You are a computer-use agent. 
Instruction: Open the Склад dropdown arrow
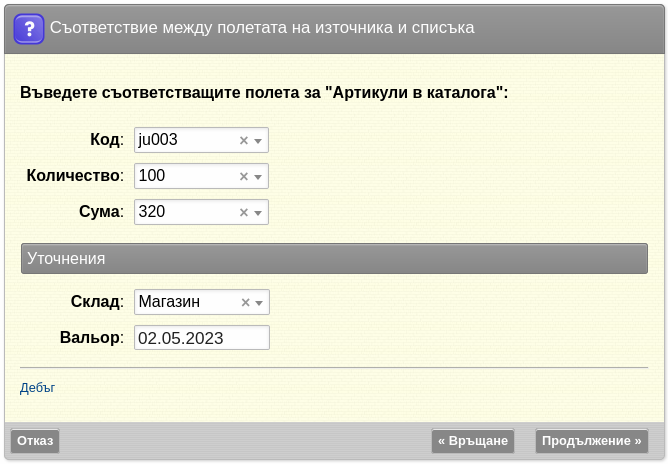tap(259, 303)
